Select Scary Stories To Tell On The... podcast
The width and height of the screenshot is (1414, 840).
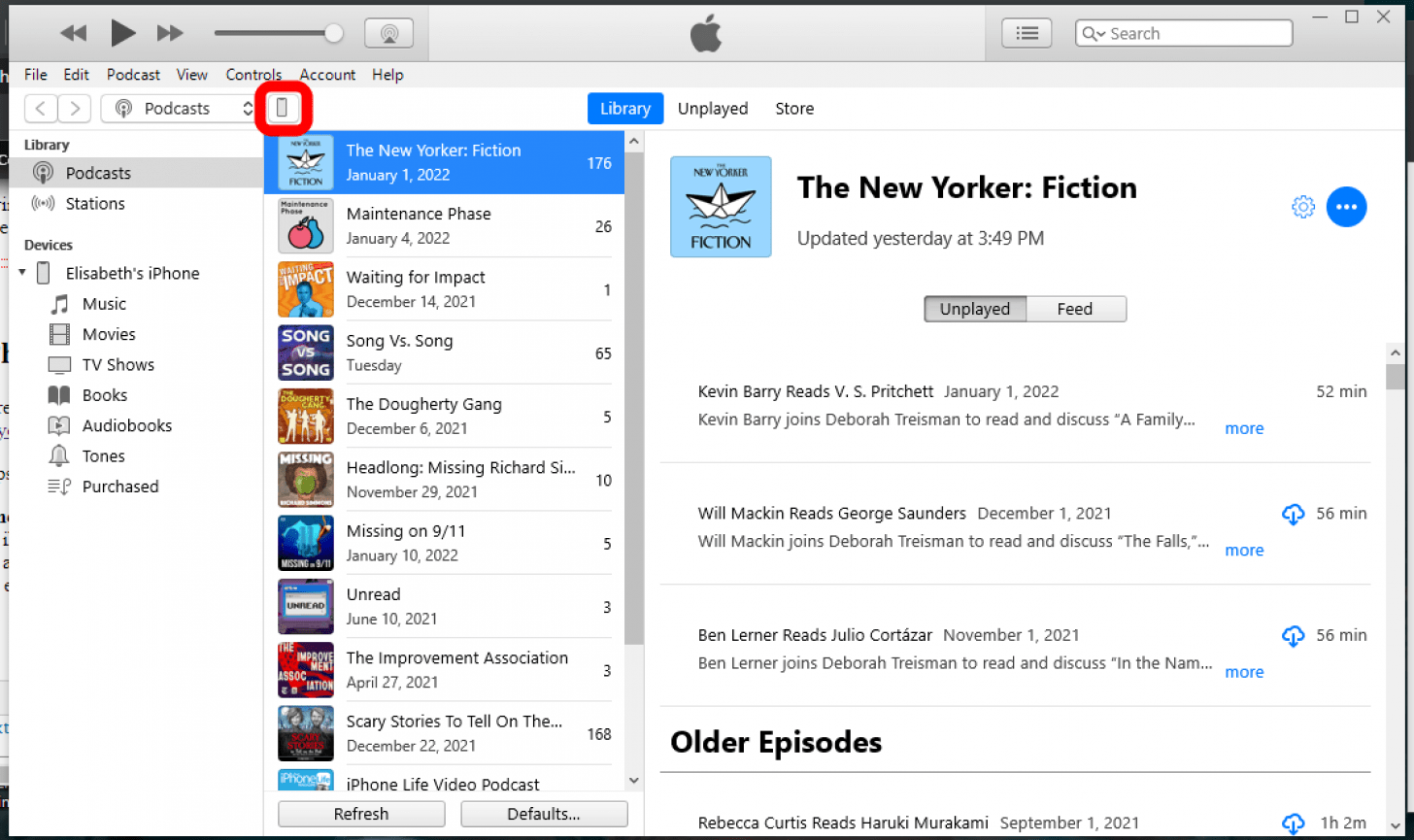coord(444,733)
